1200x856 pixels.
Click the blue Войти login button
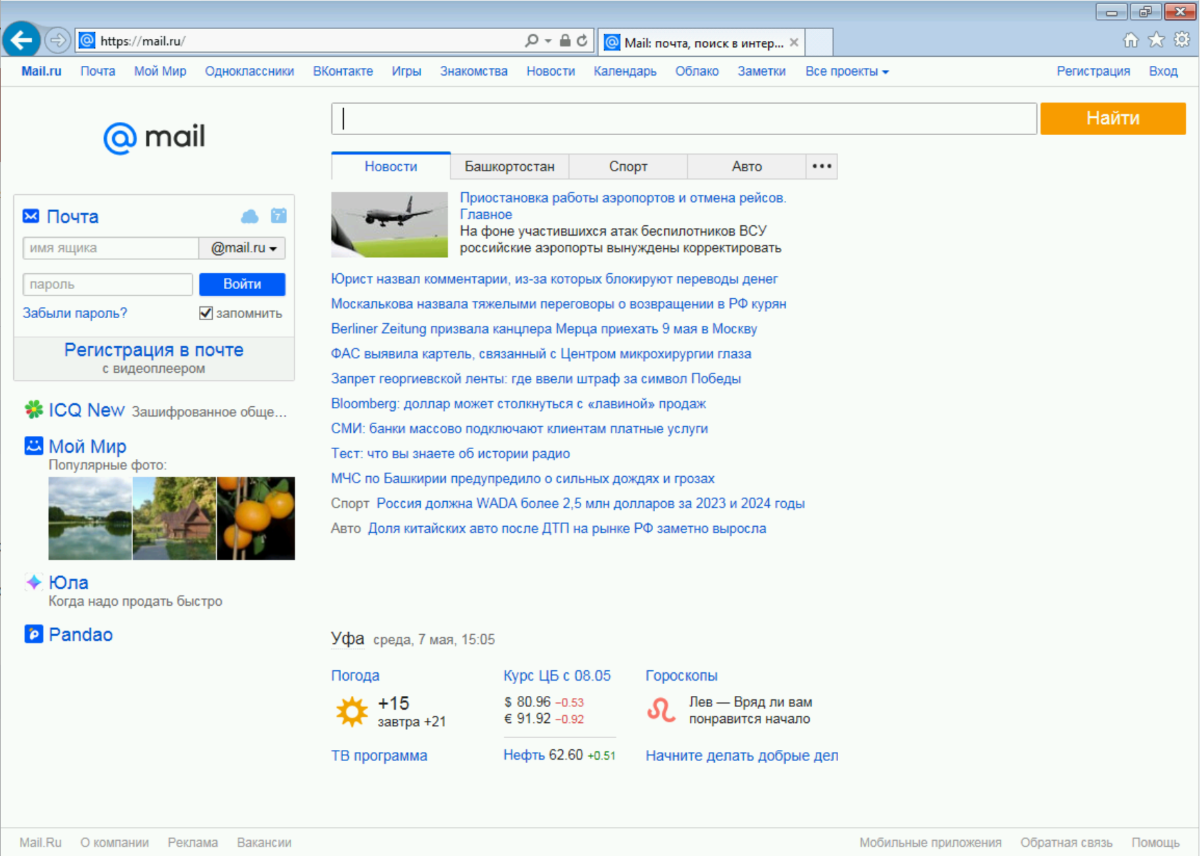point(242,284)
